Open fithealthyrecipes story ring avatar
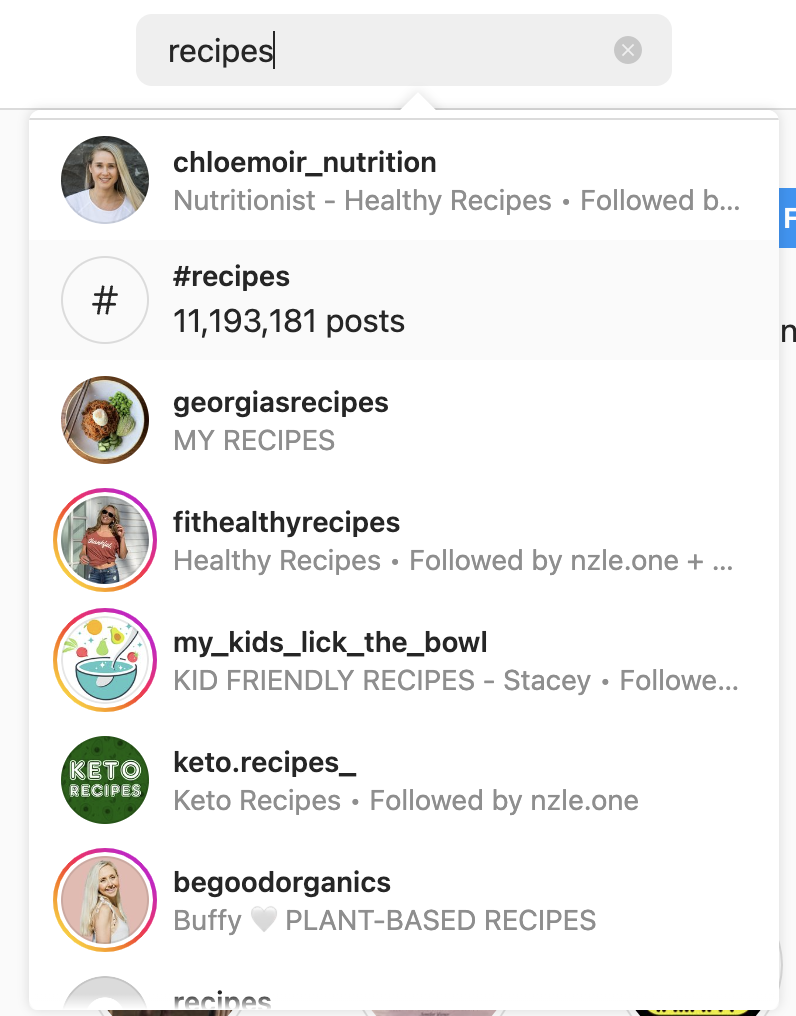 coord(105,540)
